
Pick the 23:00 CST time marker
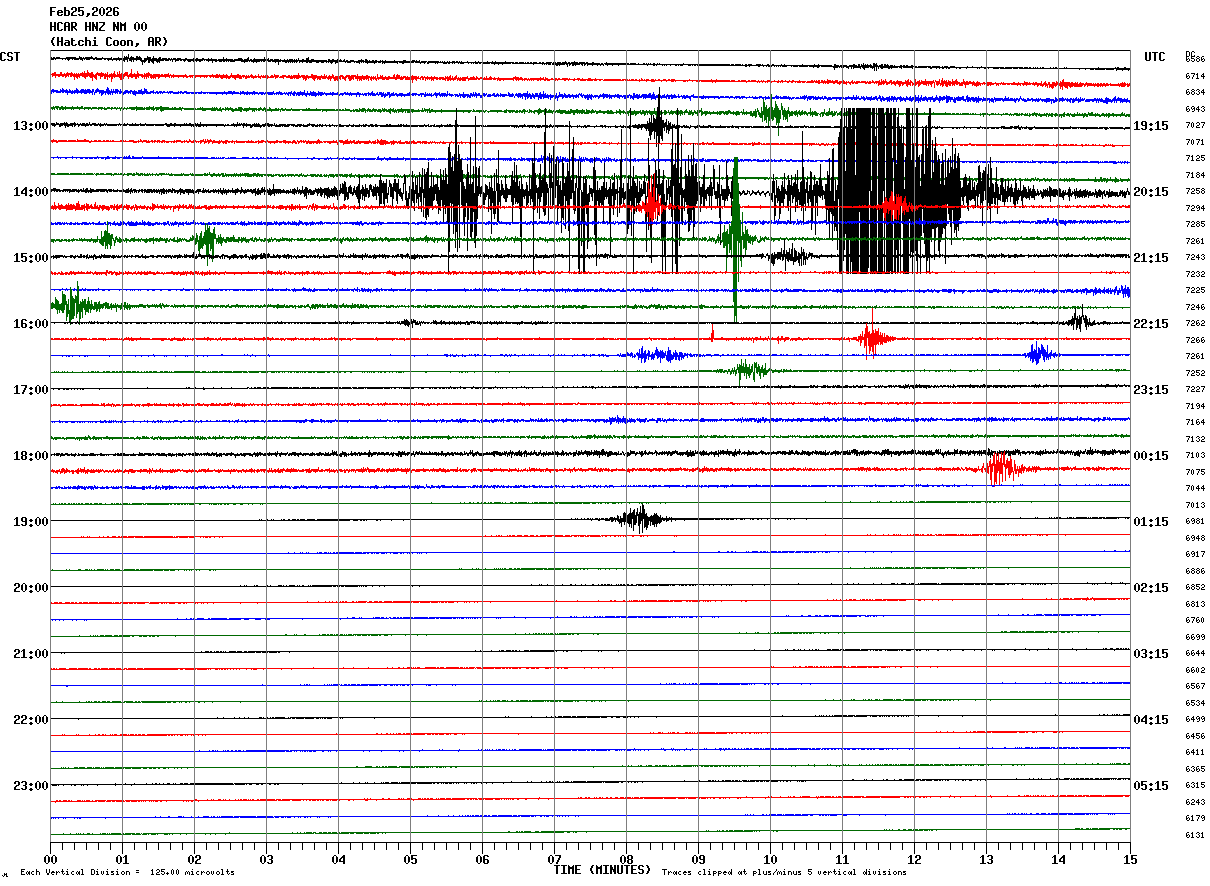click(30, 786)
